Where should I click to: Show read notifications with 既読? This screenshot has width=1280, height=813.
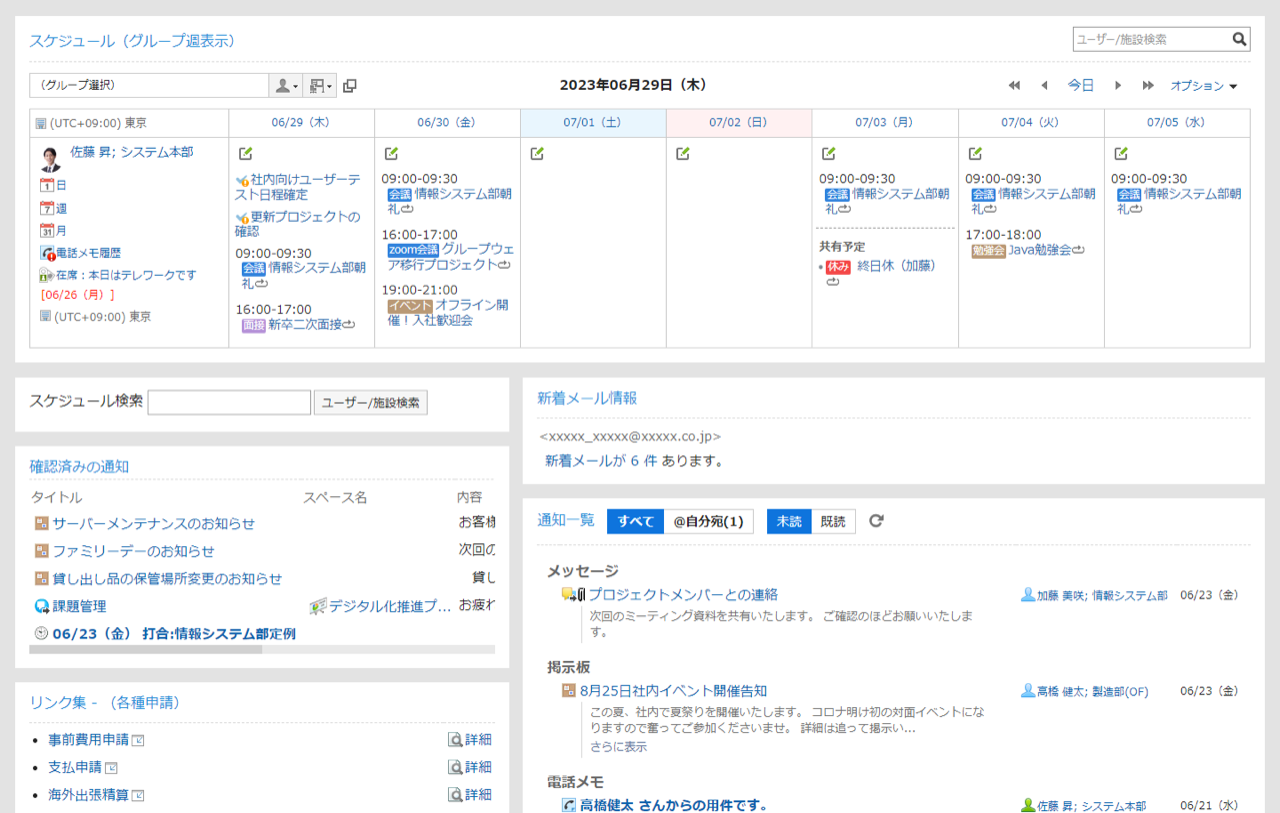pyautogui.click(x=833, y=521)
